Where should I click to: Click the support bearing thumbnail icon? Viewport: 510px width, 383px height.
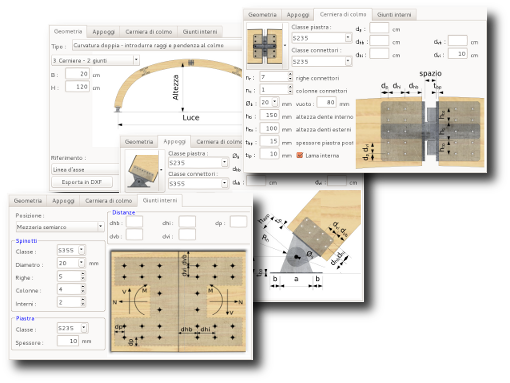[142, 170]
